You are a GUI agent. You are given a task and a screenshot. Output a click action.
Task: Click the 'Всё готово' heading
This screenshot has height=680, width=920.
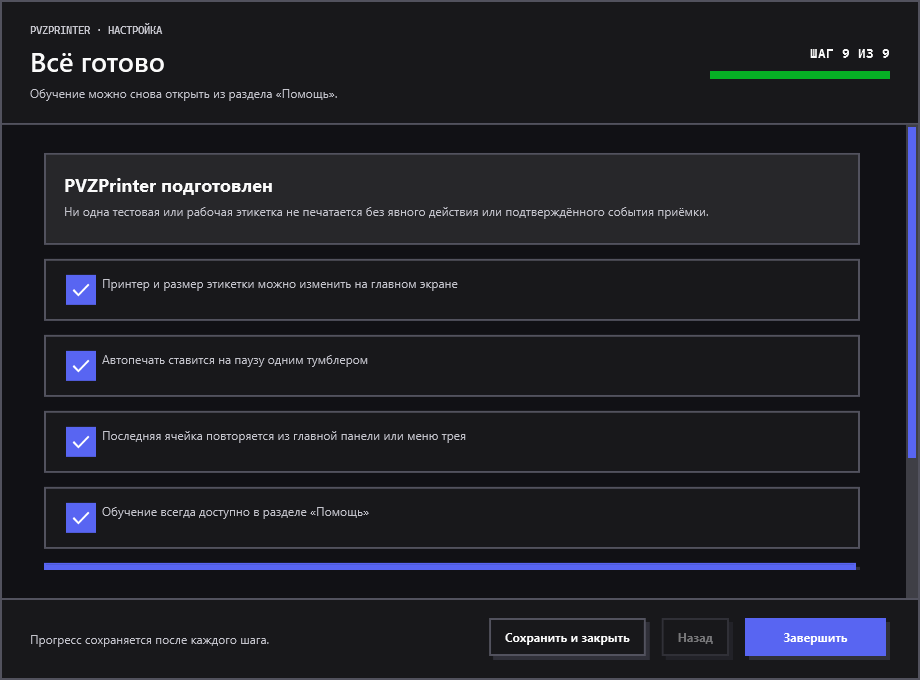pyautogui.click(x=97, y=63)
